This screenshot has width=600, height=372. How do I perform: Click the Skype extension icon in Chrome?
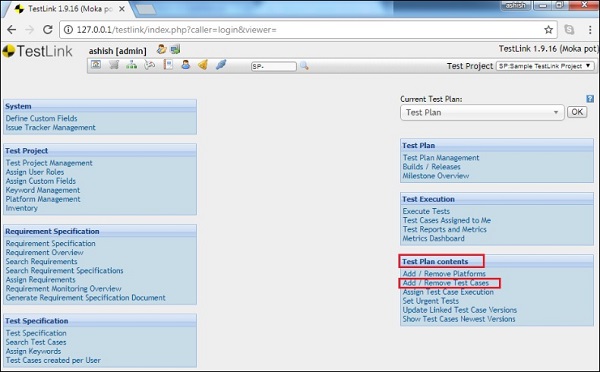coord(569,29)
